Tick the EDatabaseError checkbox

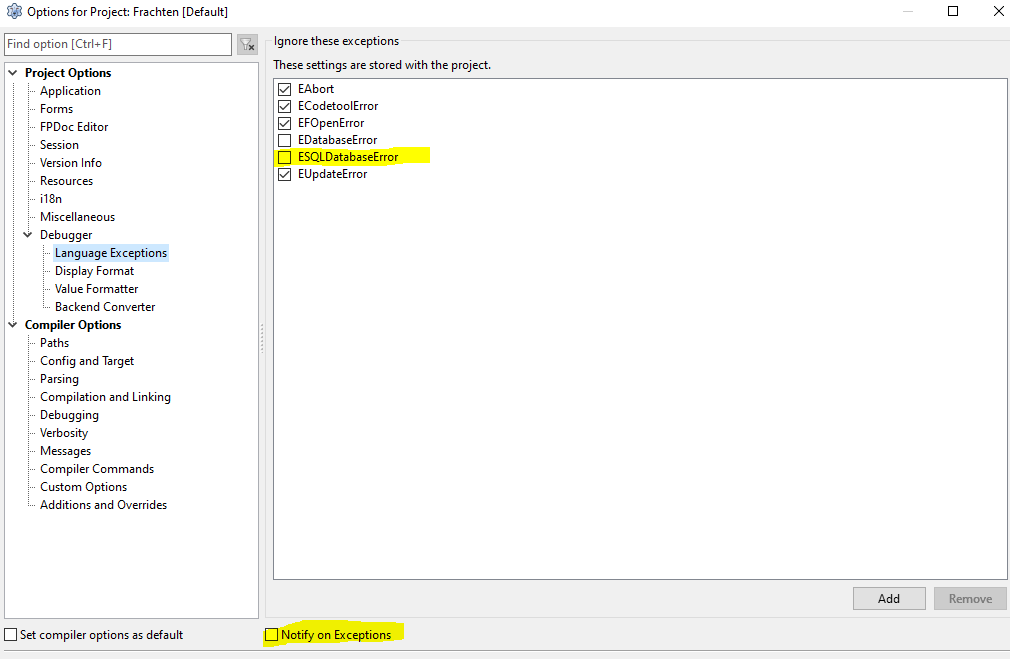285,140
